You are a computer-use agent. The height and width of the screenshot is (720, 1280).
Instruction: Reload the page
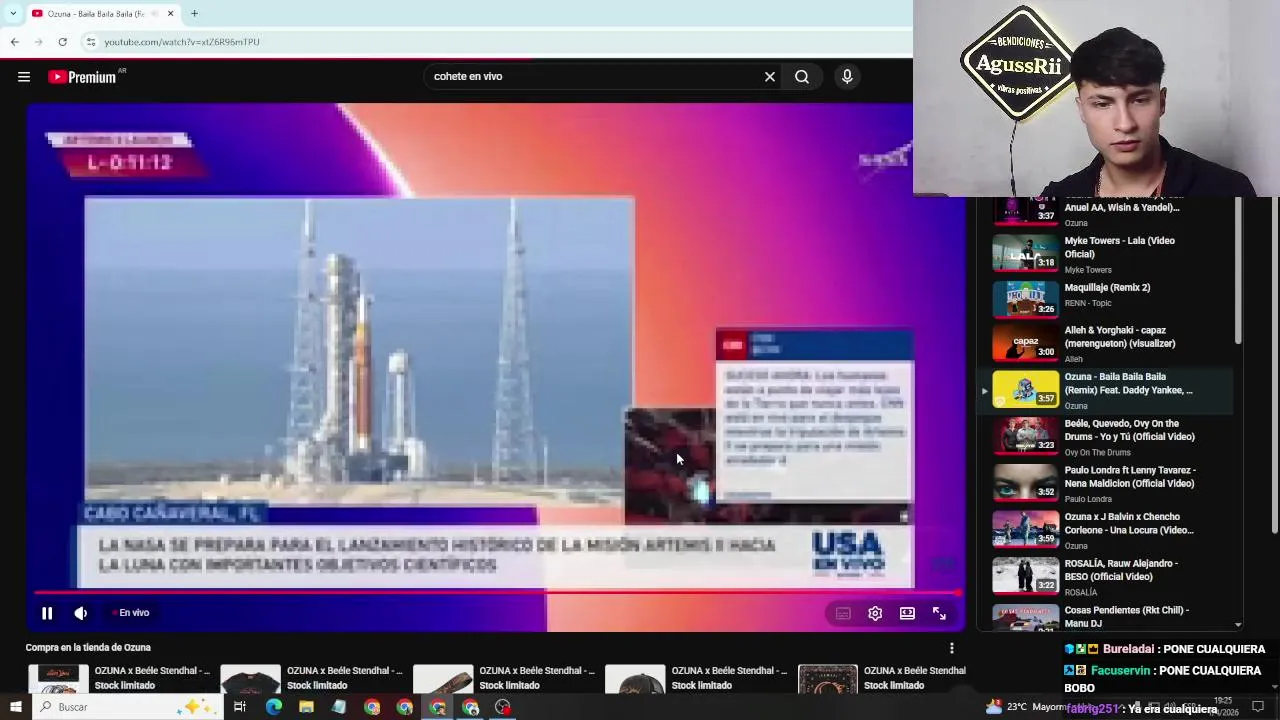[x=63, y=42]
